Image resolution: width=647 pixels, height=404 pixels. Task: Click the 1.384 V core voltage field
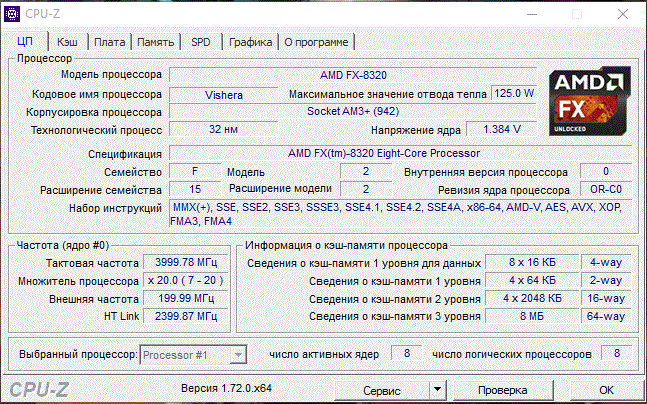pos(500,130)
